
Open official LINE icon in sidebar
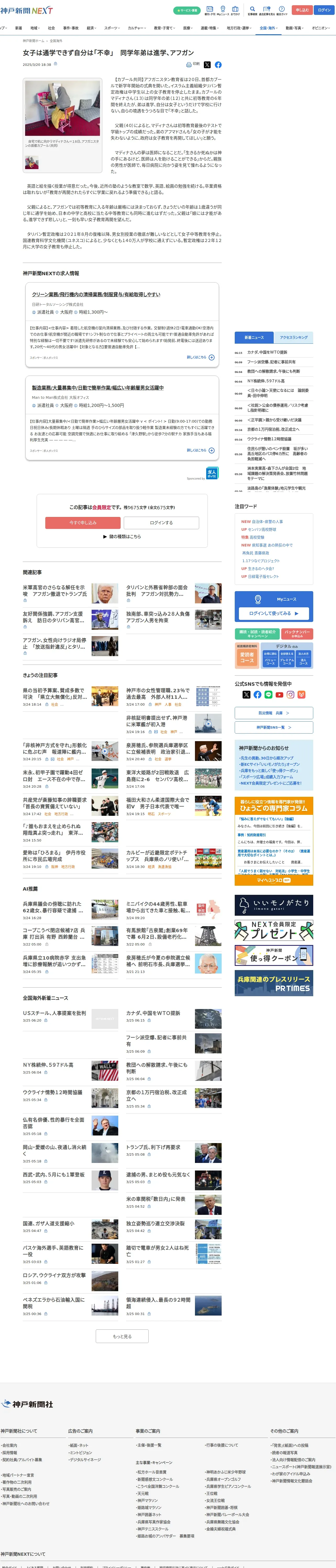tap(268, 695)
